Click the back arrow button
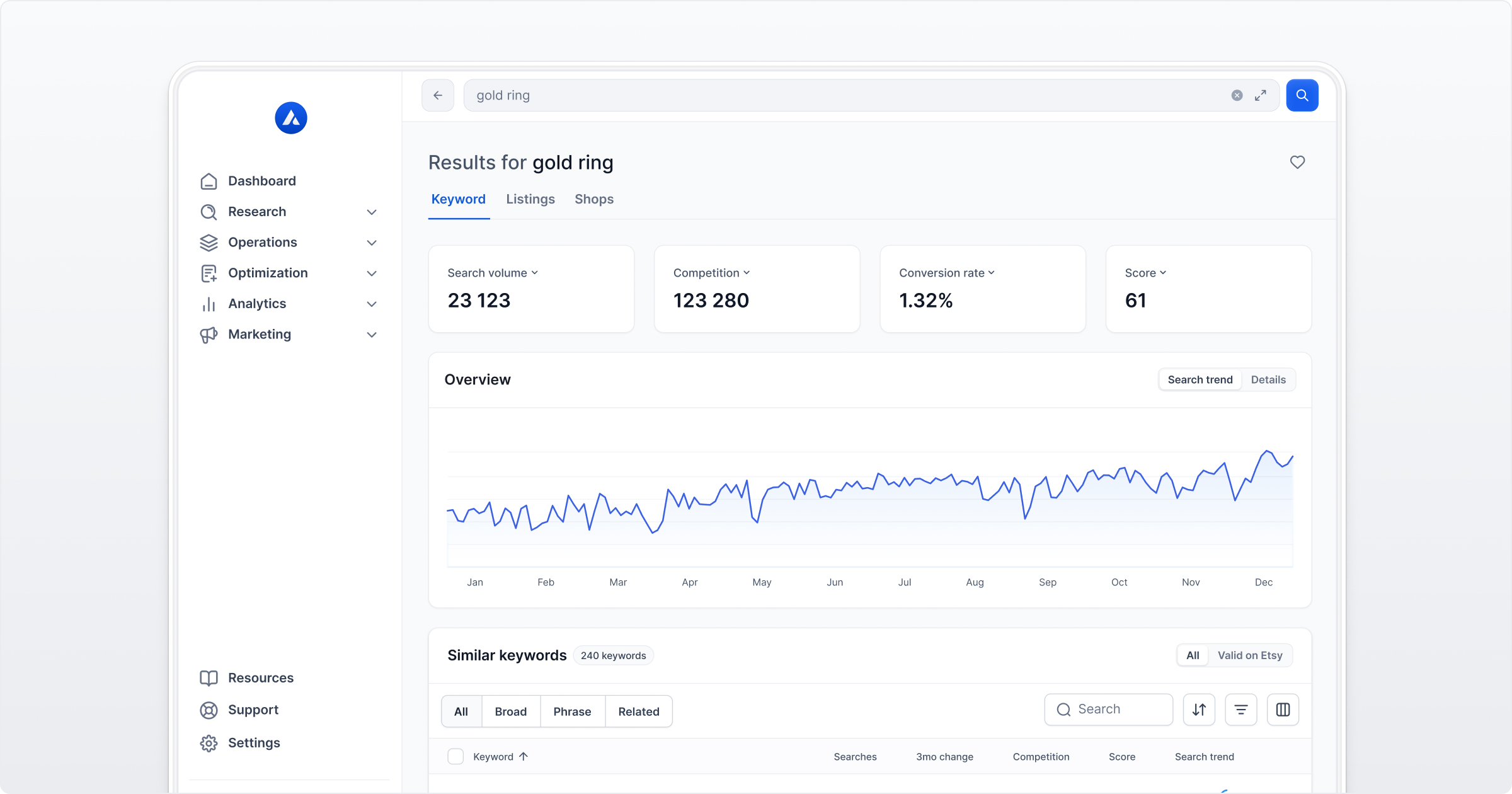1512x794 pixels. coord(438,95)
